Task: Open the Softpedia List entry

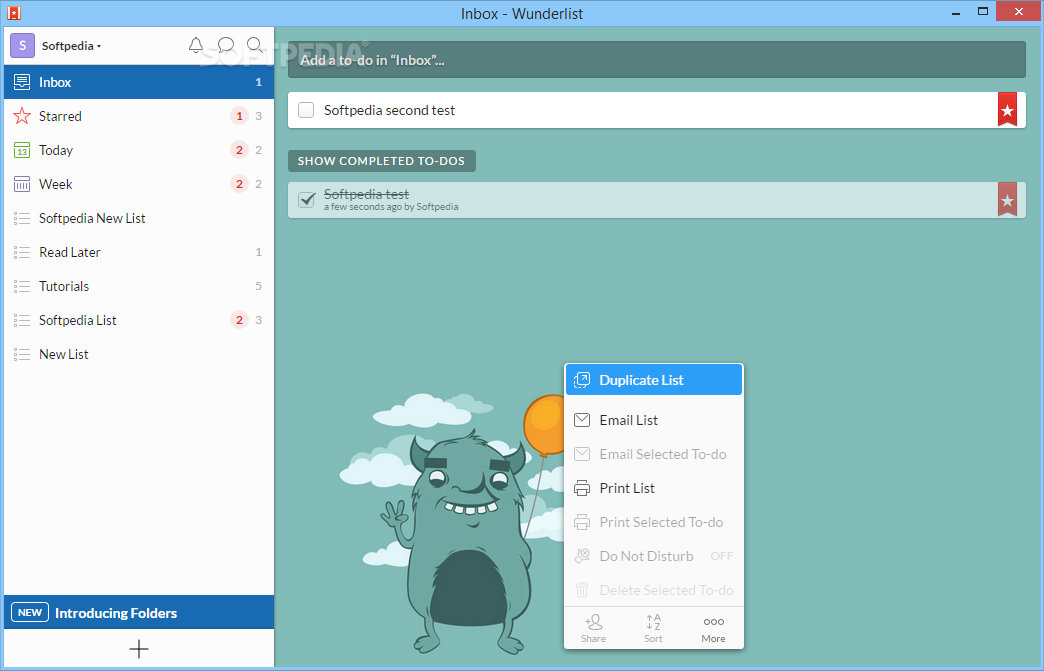Action: tap(139, 320)
